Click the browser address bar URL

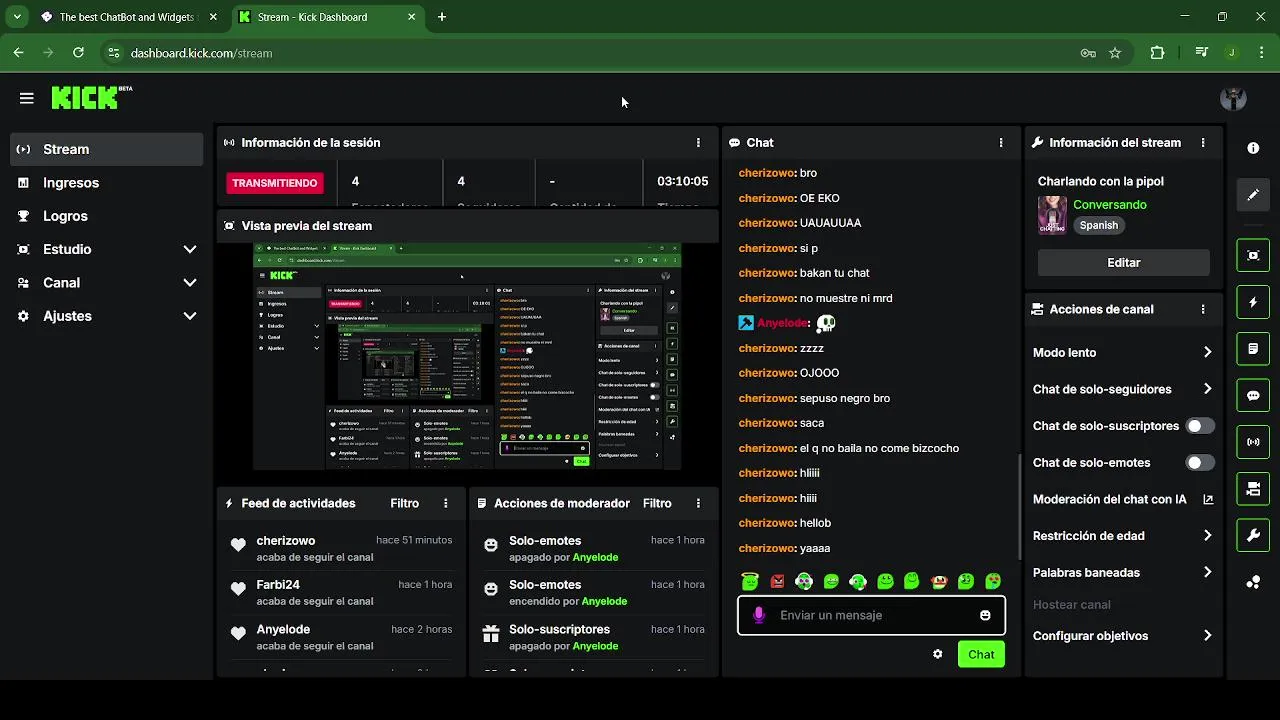point(201,53)
